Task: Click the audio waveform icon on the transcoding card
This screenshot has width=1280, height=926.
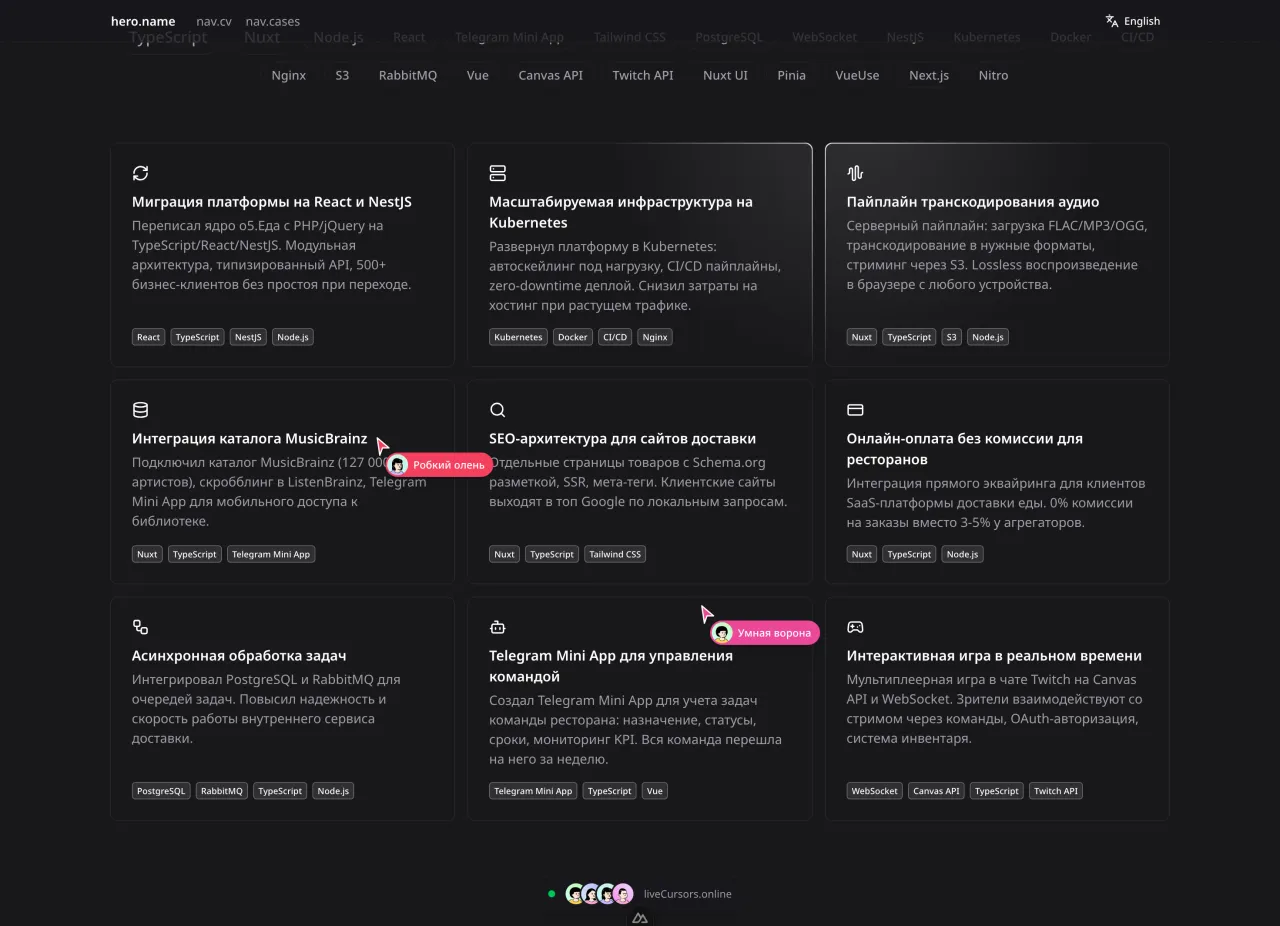Action: [x=855, y=173]
